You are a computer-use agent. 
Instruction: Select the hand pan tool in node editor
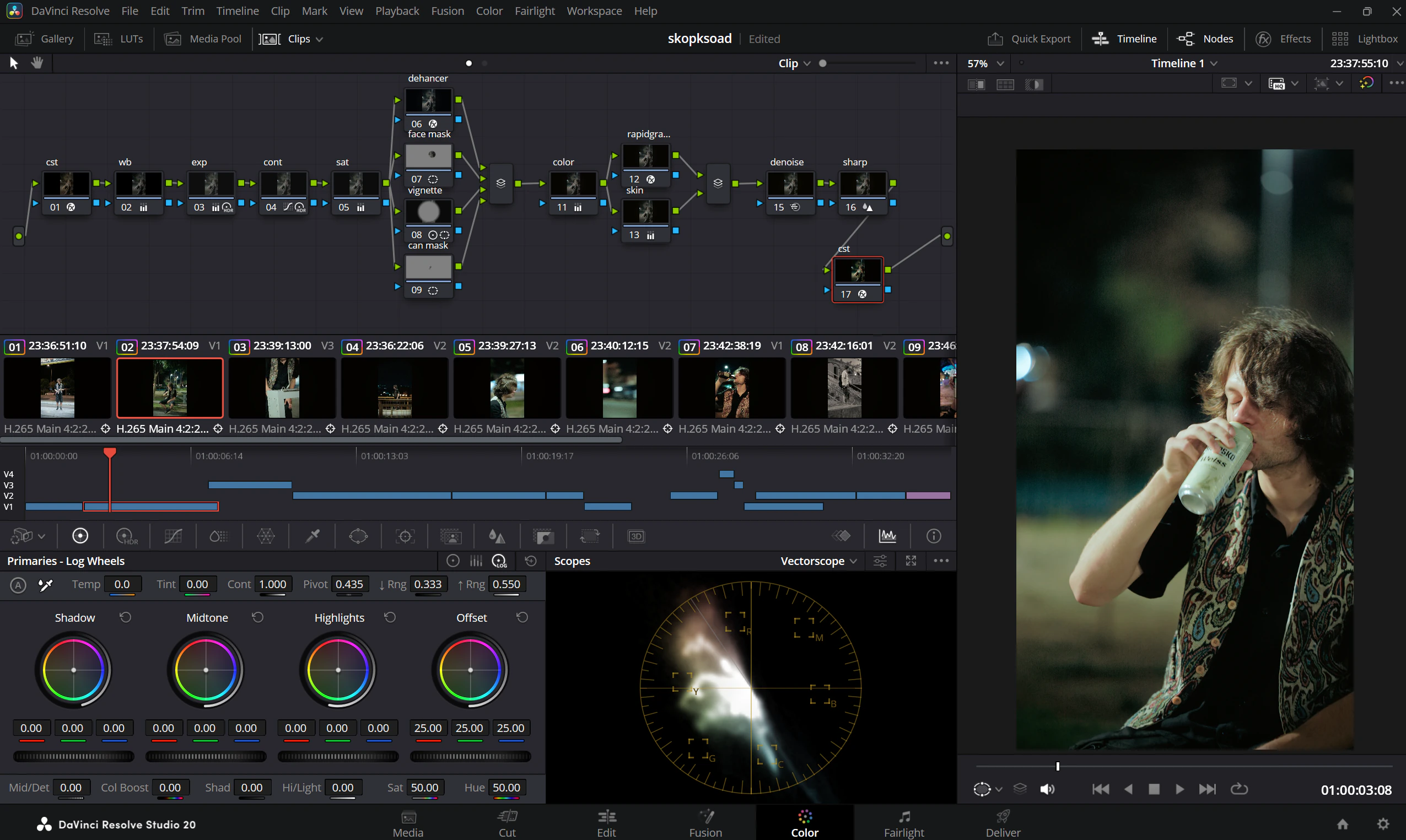pos(37,63)
